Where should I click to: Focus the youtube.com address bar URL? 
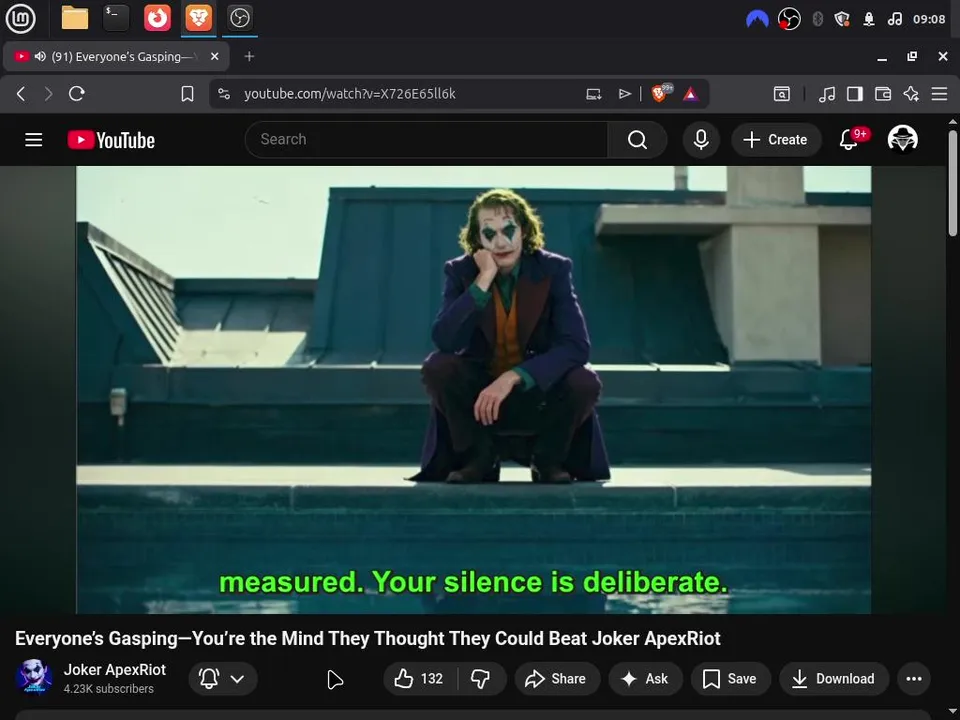pos(350,94)
